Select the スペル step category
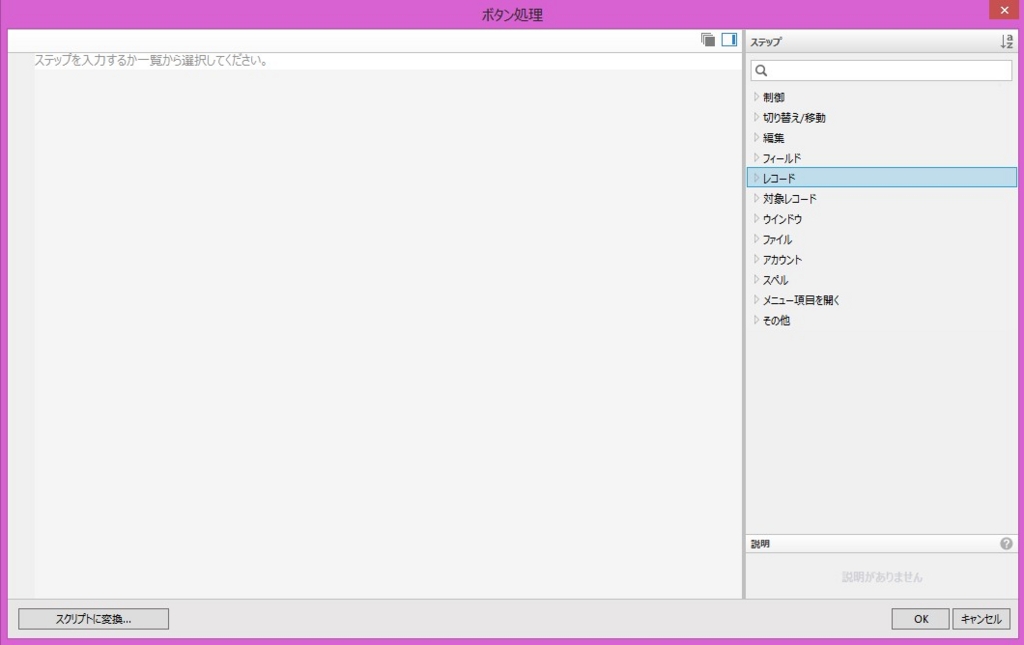The height and width of the screenshot is (645, 1024). point(776,279)
